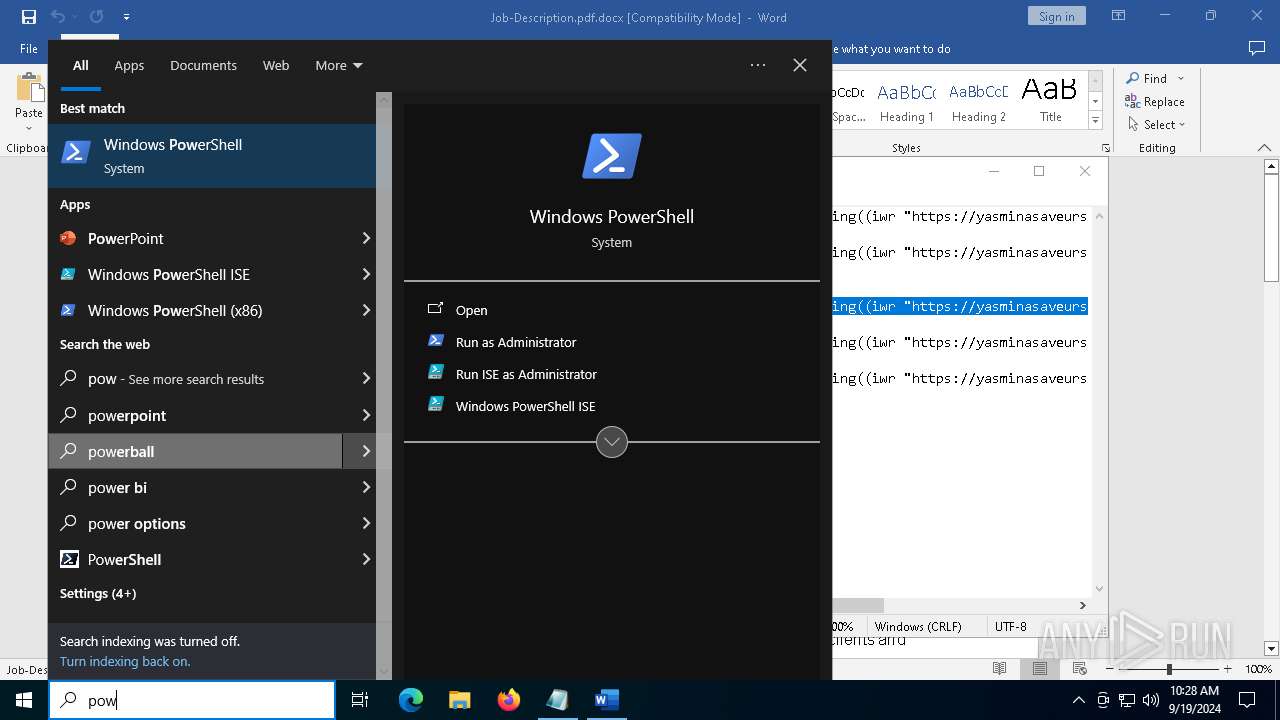Open the Windows Start button
The width and height of the screenshot is (1280, 720).
[24, 700]
